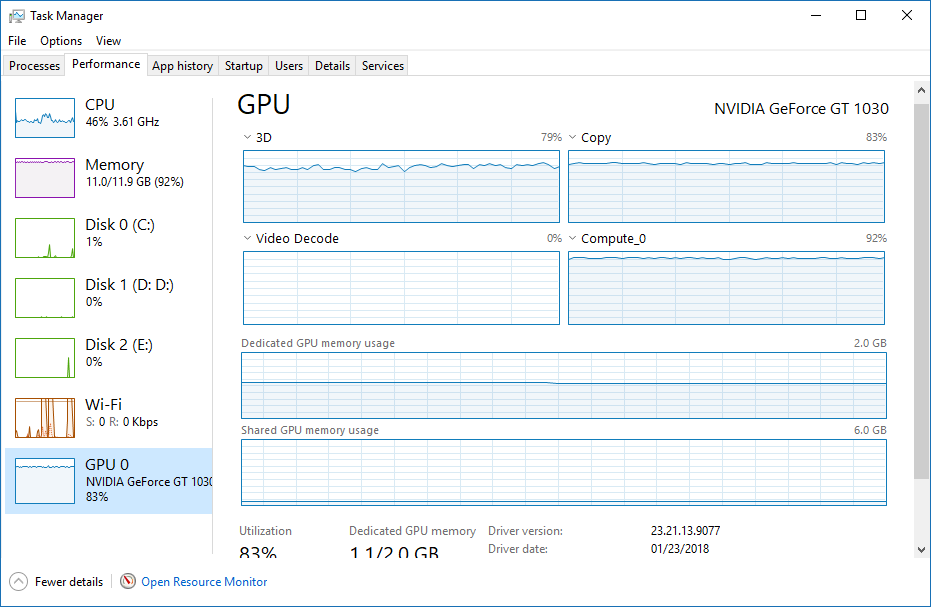Click the Resource Monitor gauge icon
Viewport: 931px width, 607px height.
tap(128, 581)
